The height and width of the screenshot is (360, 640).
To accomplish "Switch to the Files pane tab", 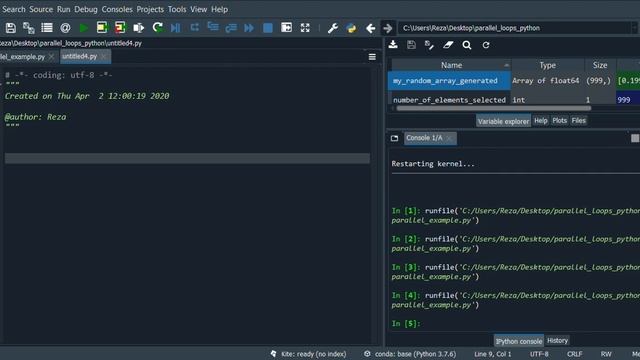I will pyautogui.click(x=578, y=120).
